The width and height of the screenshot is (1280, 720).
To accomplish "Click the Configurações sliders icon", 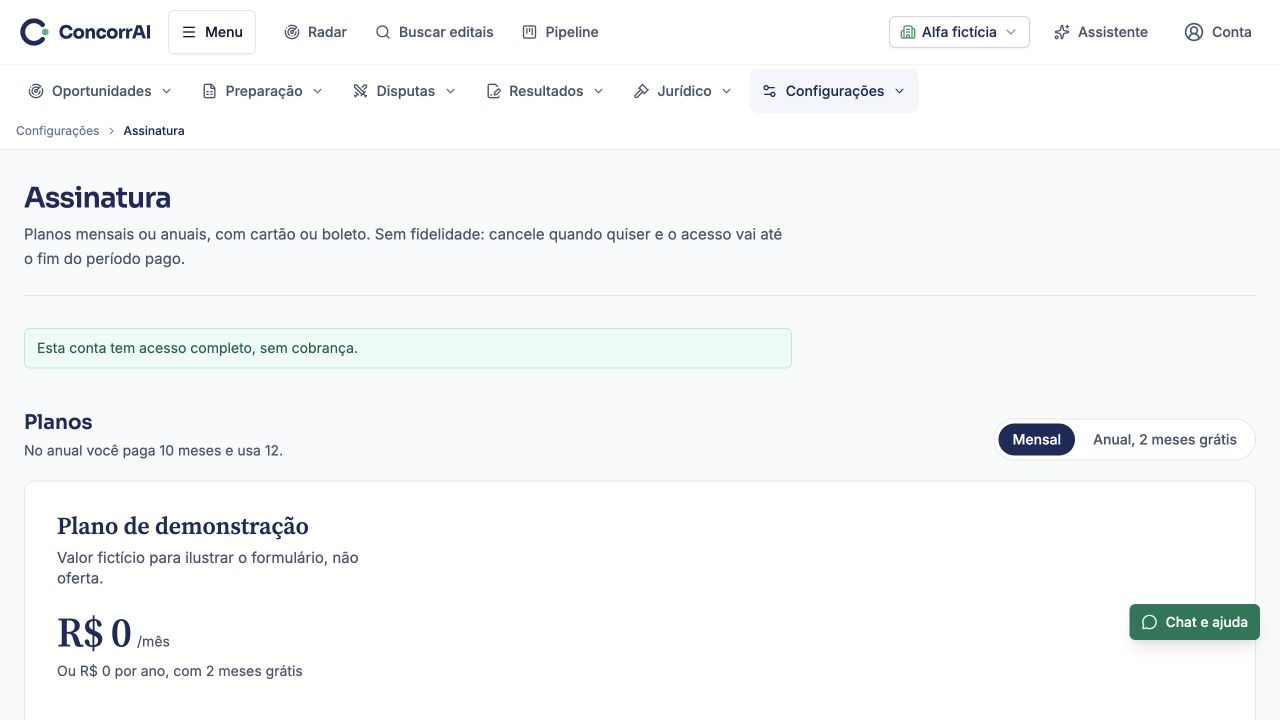I will coord(769,91).
